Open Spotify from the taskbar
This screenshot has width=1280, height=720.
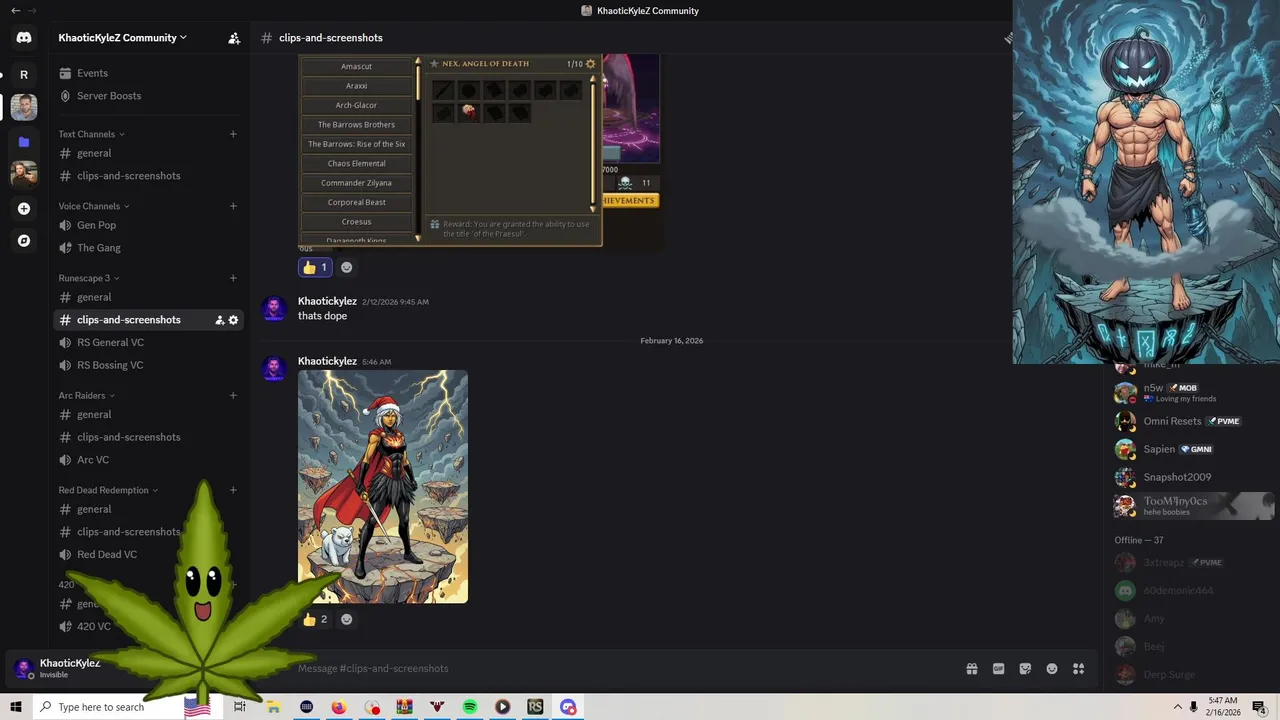point(470,707)
